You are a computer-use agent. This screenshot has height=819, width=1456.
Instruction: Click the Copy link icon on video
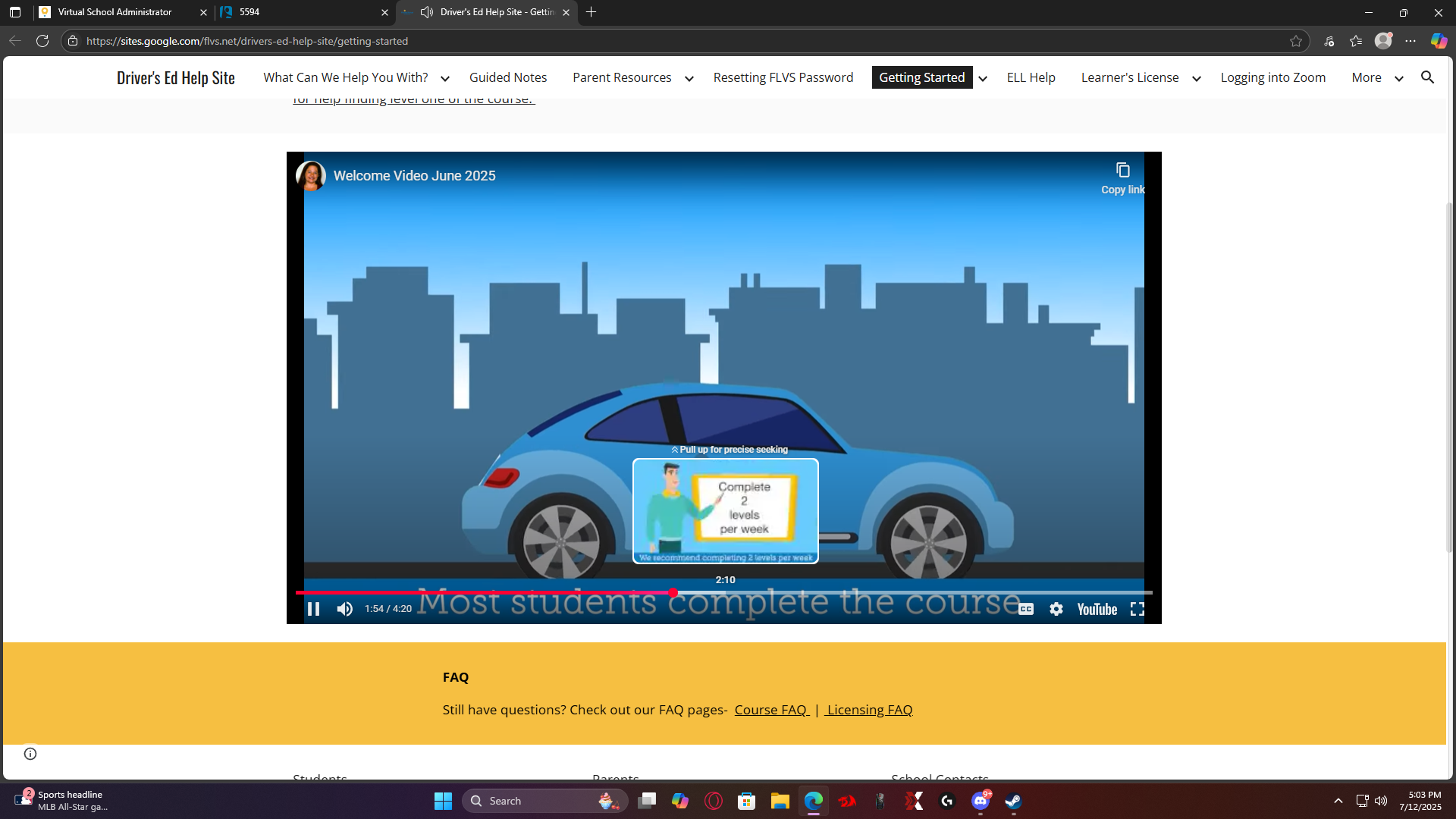[1122, 171]
